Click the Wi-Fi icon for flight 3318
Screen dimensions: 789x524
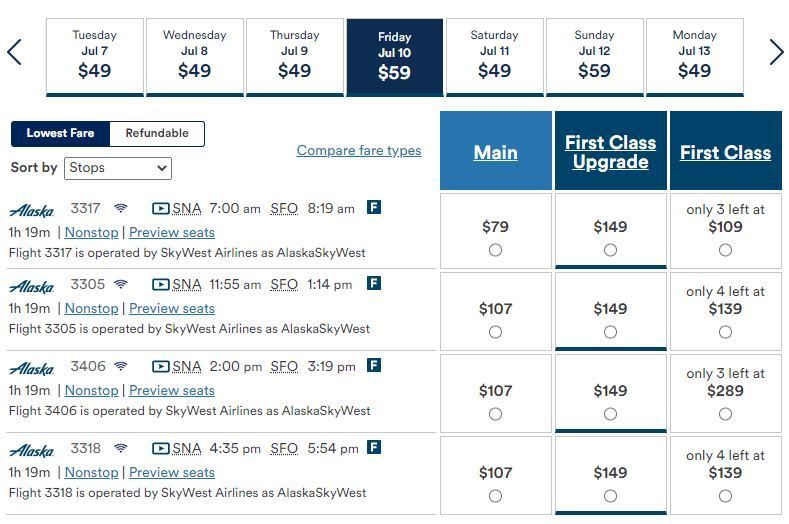point(121,449)
